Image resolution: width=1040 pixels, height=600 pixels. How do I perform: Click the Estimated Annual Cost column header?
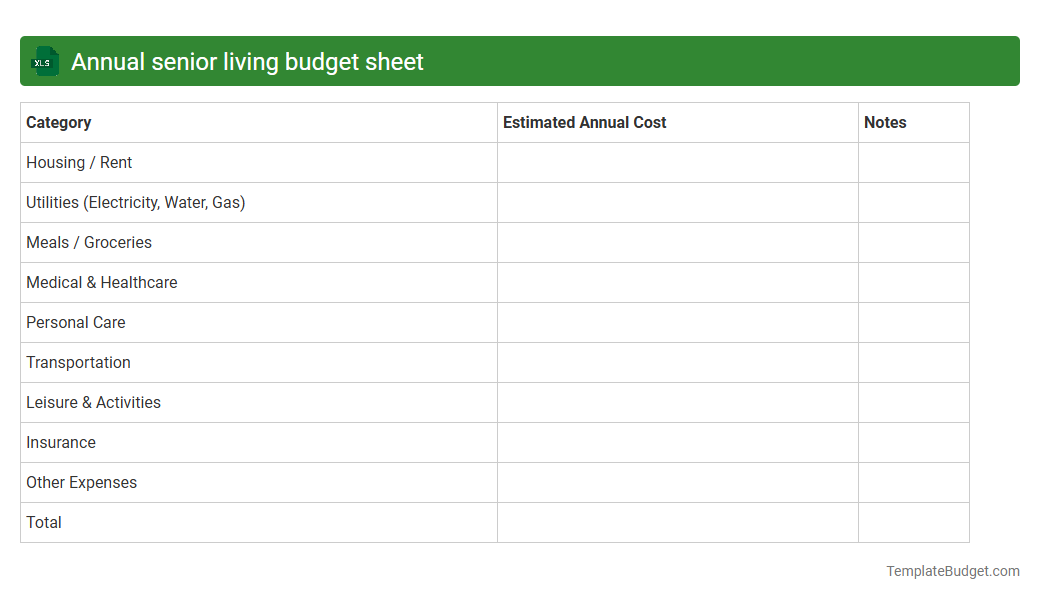point(582,122)
